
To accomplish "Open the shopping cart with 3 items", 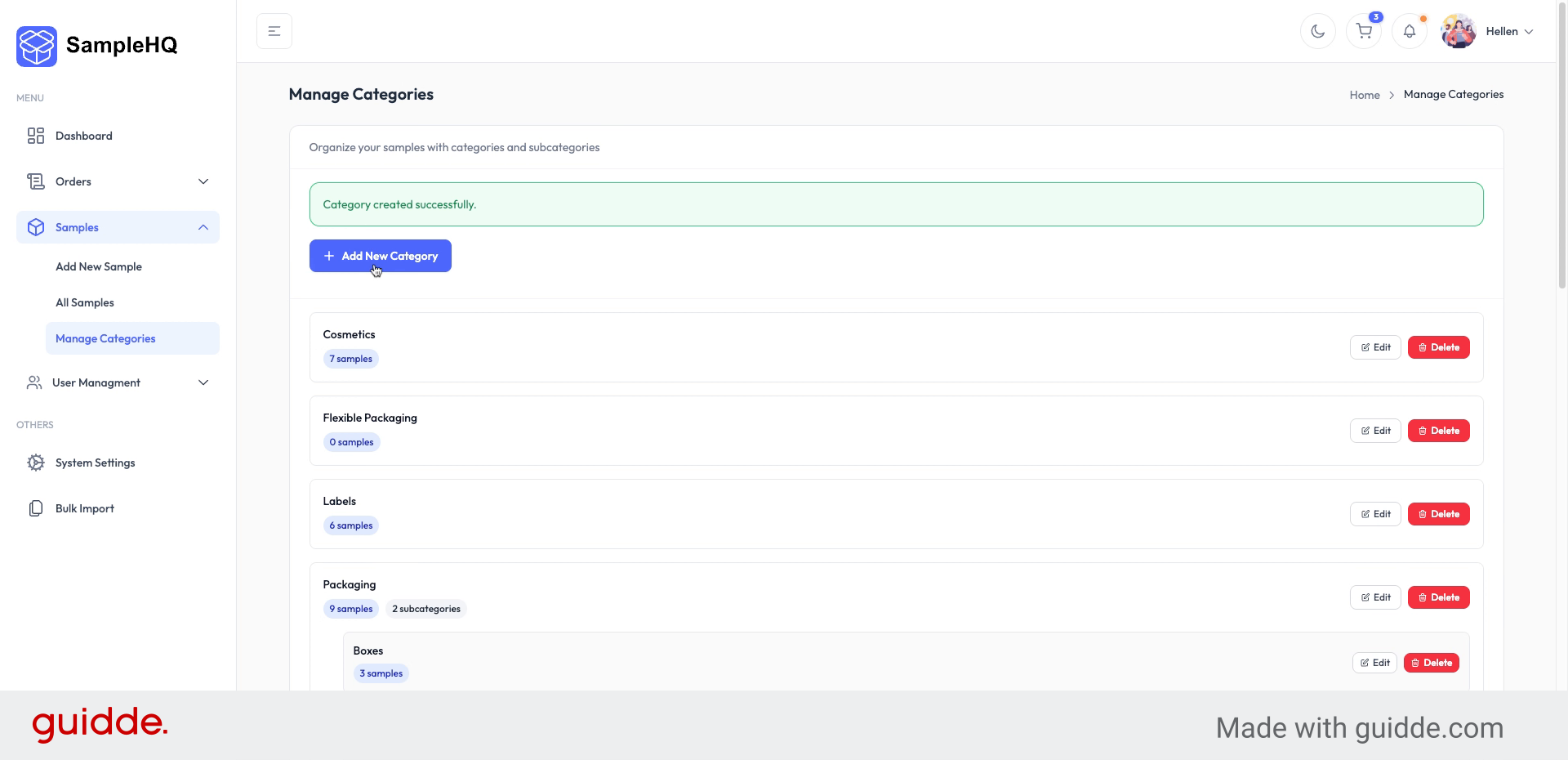I will [x=1363, y=30].
